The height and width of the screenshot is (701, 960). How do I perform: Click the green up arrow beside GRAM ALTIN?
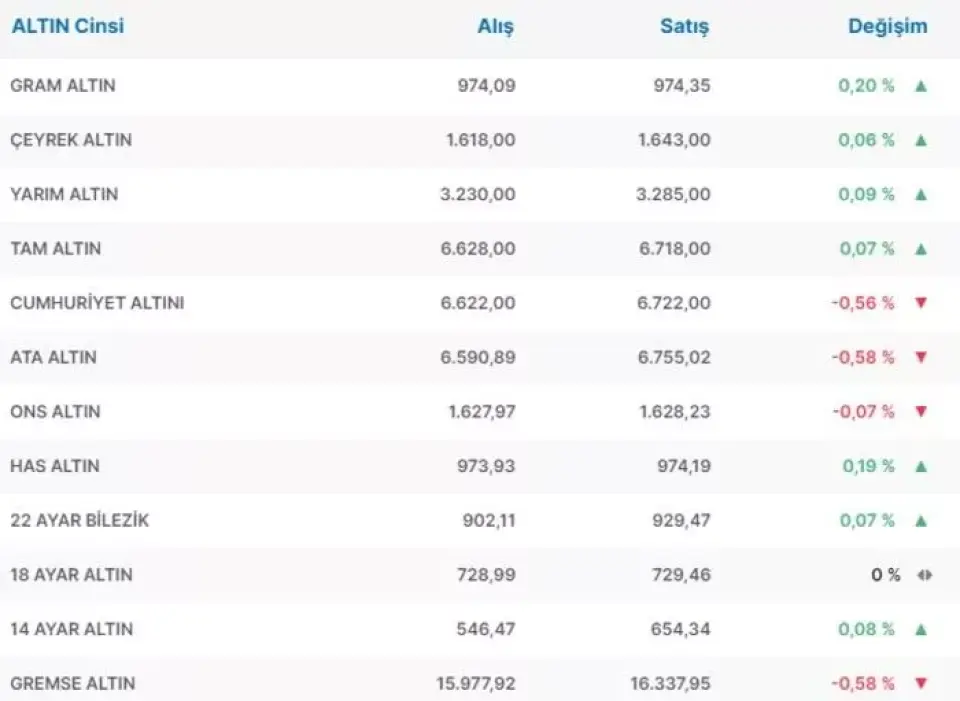[x=921, y=86]
